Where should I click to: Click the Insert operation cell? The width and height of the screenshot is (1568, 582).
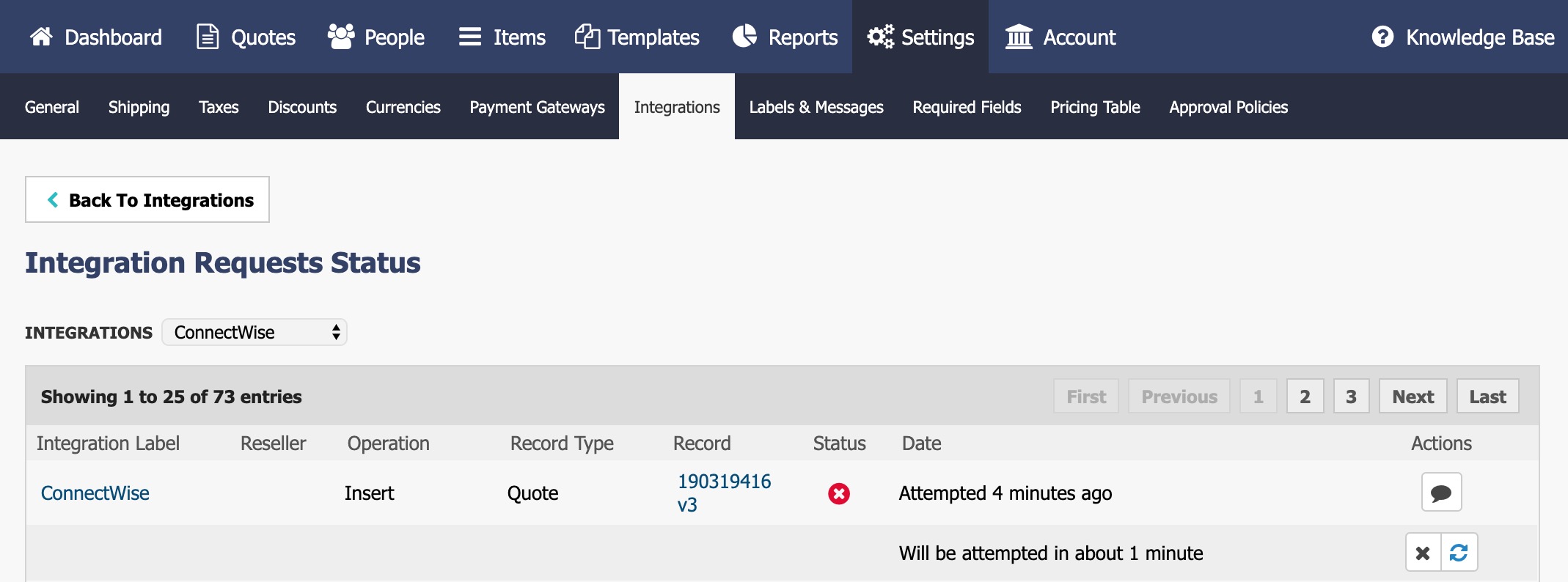[x=370, y=493]
